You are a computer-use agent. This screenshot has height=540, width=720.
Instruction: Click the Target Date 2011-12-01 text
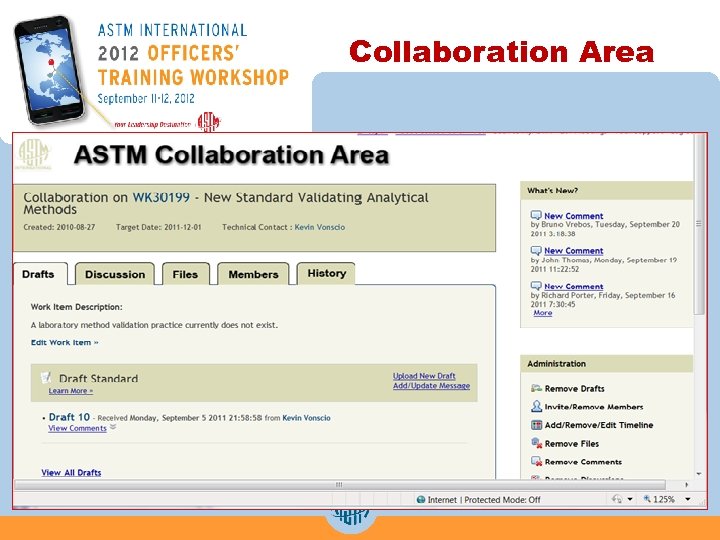[x=158, y=227]
